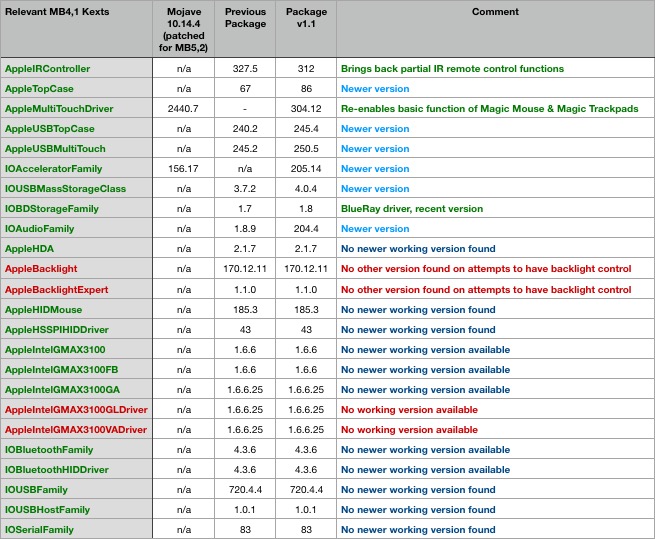Image resolution: width=655 pixels, height=539 pixels.
Task: Click the AppleTopCase 86 package value
Action: [x=306, y=89]
